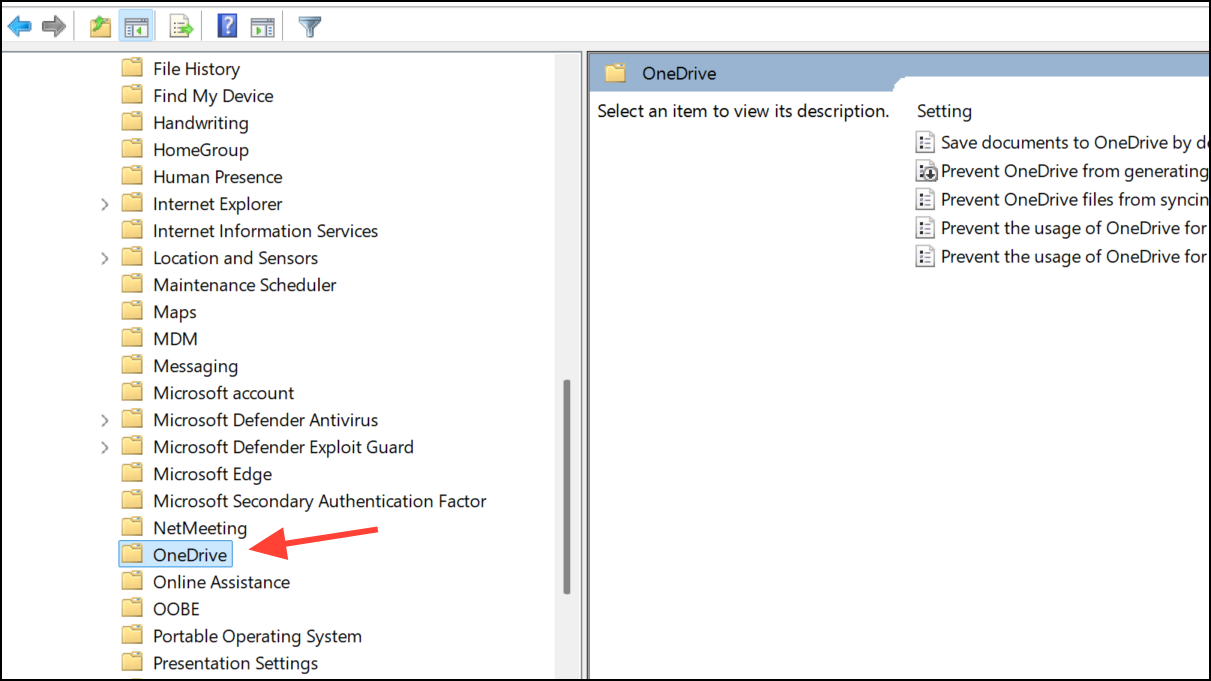Click policy icon beside Prevent OneDrive from generating
1211x681 pixels.
[x=926, y=171]
